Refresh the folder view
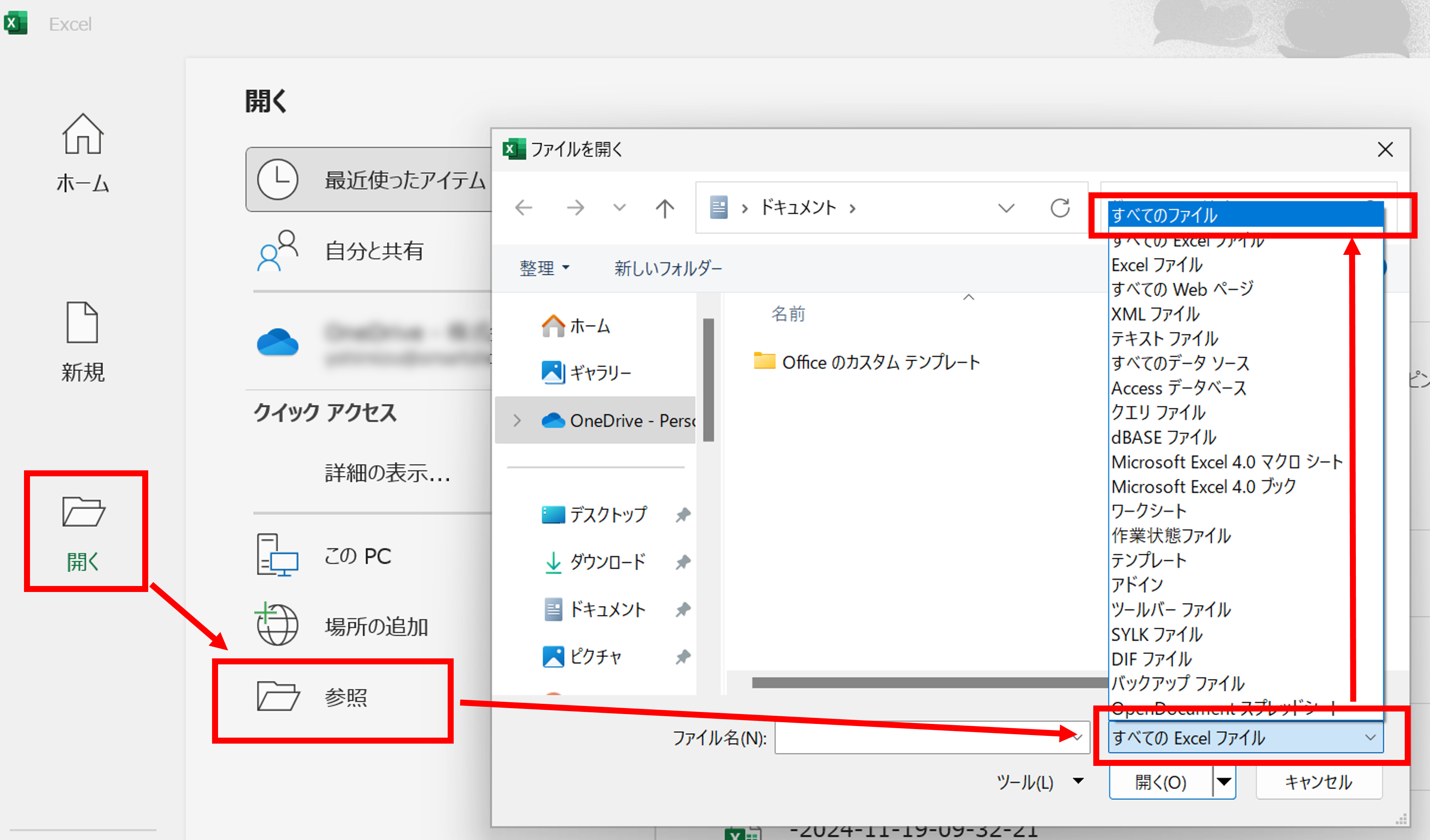Viewport: 1430px width, 840px height. pyautogui.click(x=1059, y=208)
